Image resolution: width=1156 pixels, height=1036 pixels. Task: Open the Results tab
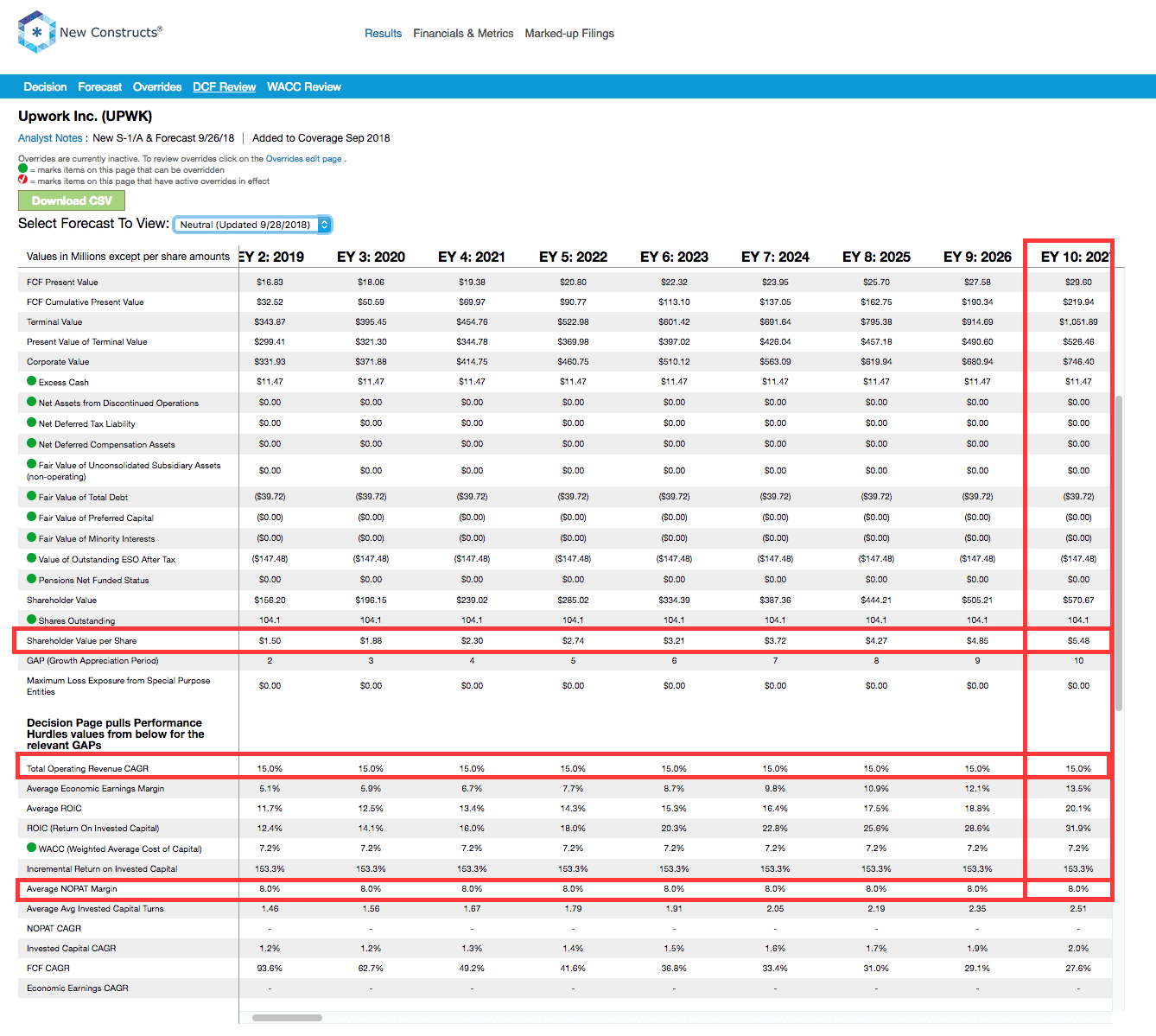pyautogui.click(x=383, y=34)
